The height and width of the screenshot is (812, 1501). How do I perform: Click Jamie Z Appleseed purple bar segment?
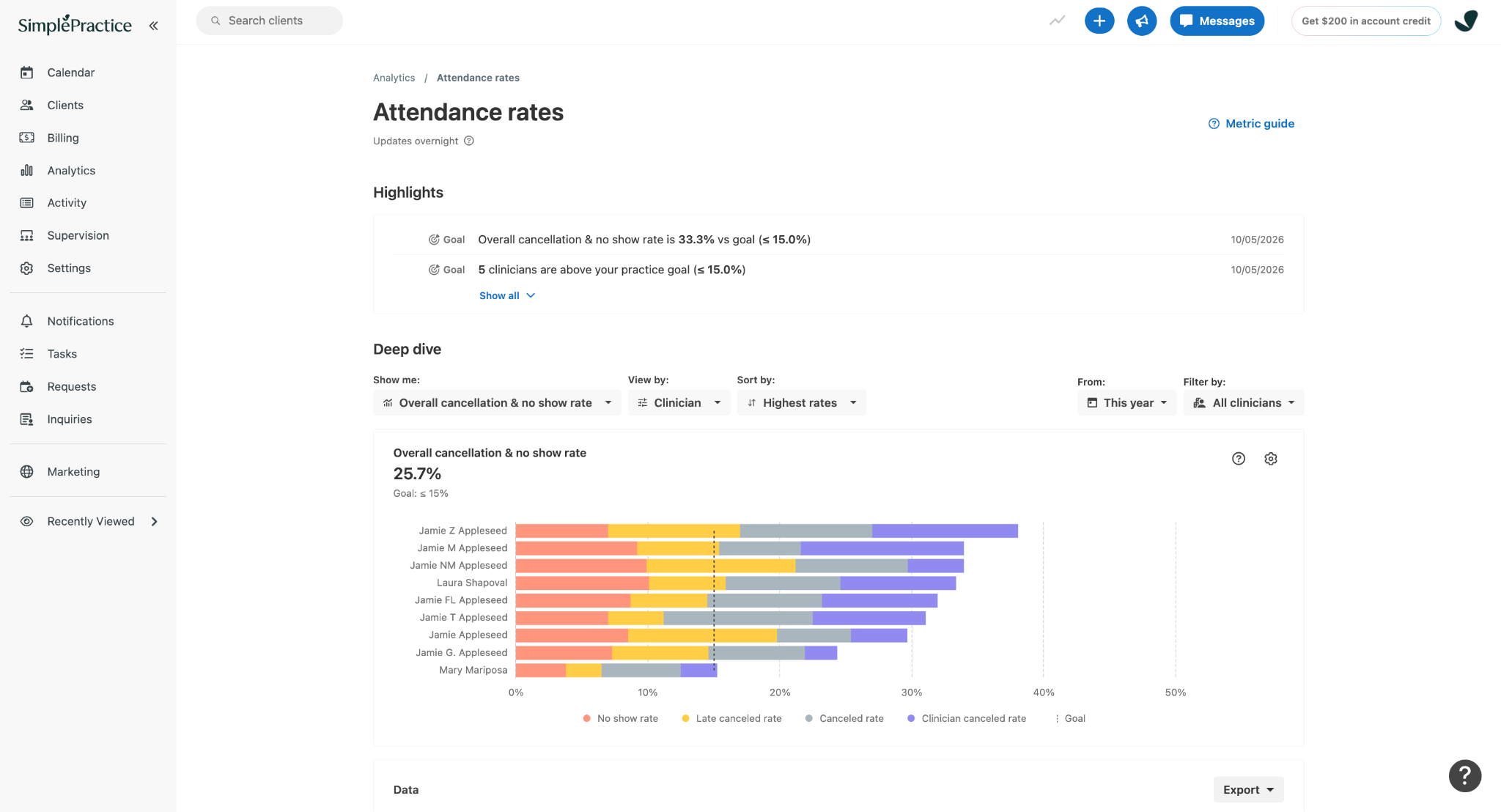pos(945,531)
